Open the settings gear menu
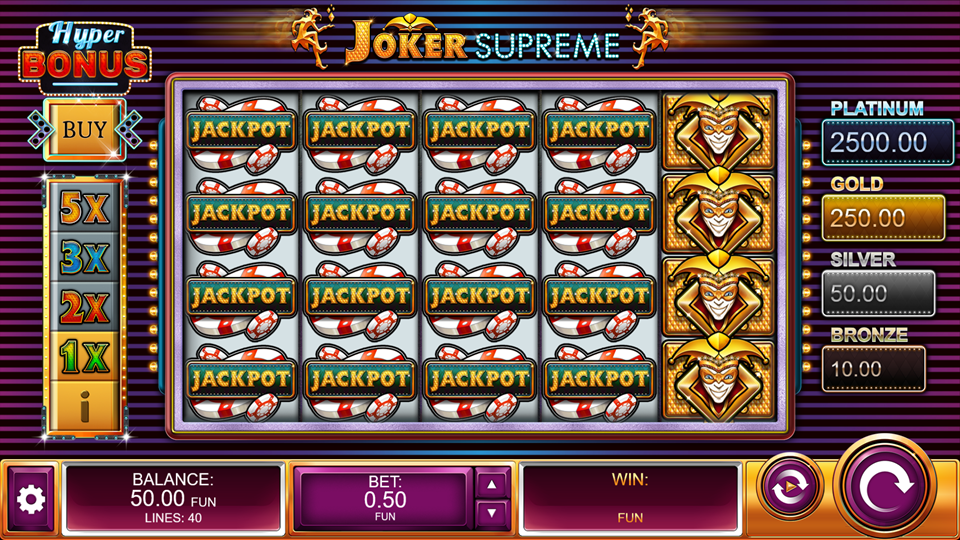 (x=31, y=500)
